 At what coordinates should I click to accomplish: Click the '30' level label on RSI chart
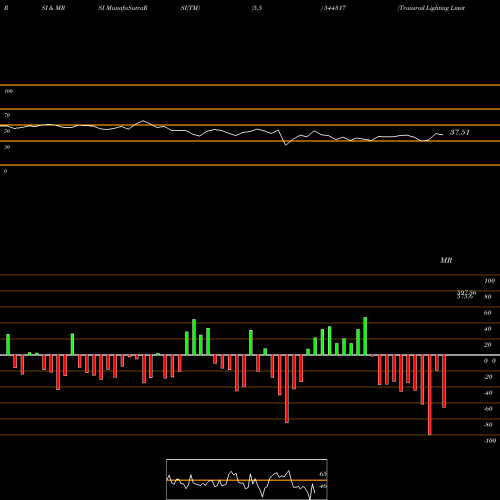coord(7,147)
